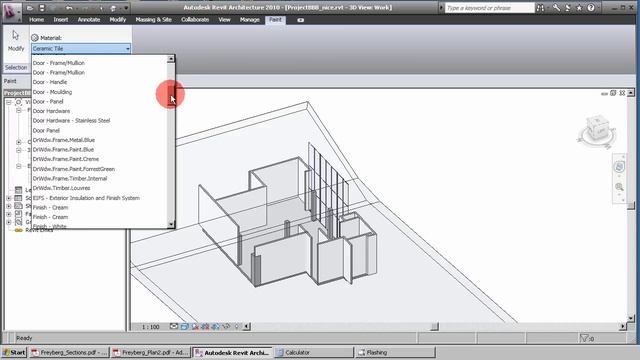Click the temporary hide/isolate glasses icon

(x=226, y=327)
